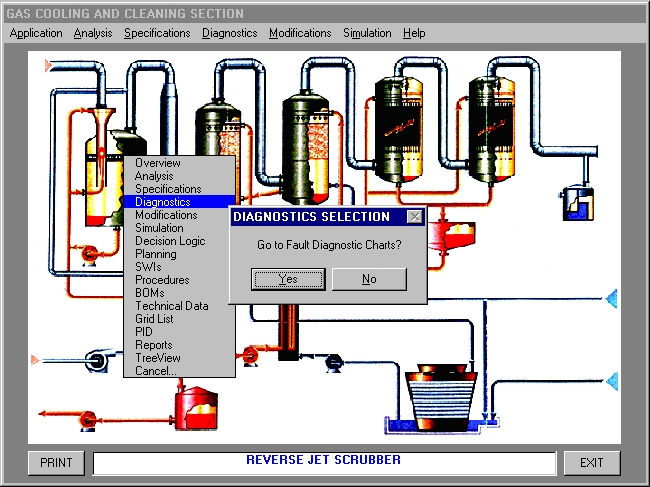650x487 pixels.
Task: Click the PRINT button
Action: tap(56, 463)
